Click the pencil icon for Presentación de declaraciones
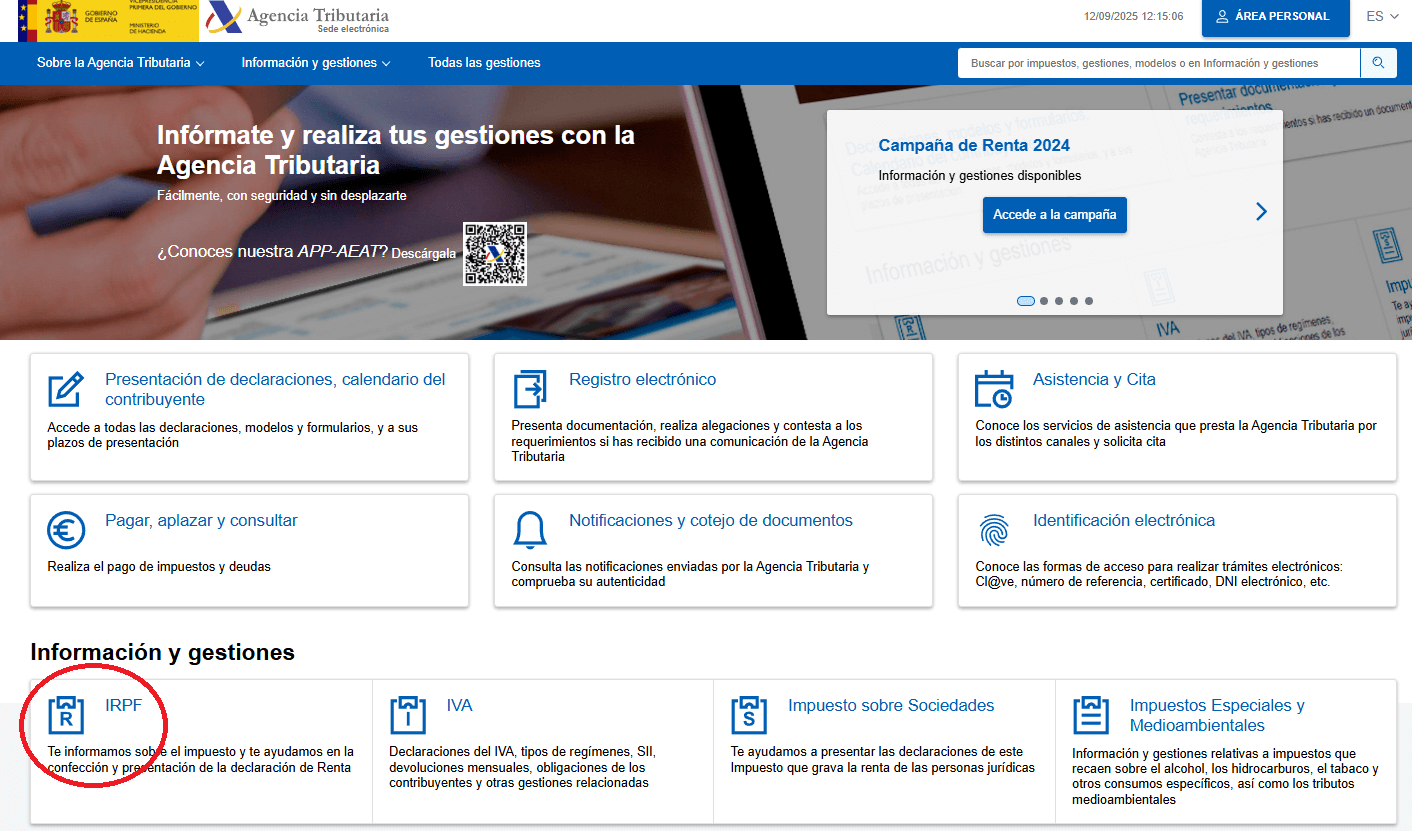 point(66,389)
